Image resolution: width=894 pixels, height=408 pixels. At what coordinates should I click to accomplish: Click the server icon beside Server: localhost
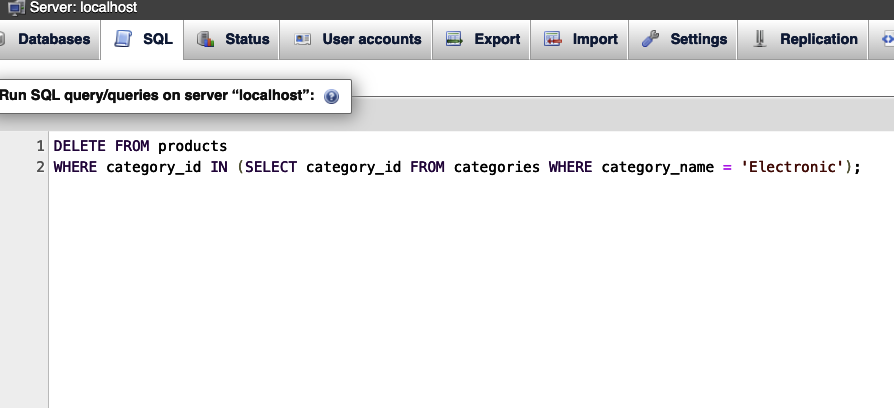coord(17,7)
